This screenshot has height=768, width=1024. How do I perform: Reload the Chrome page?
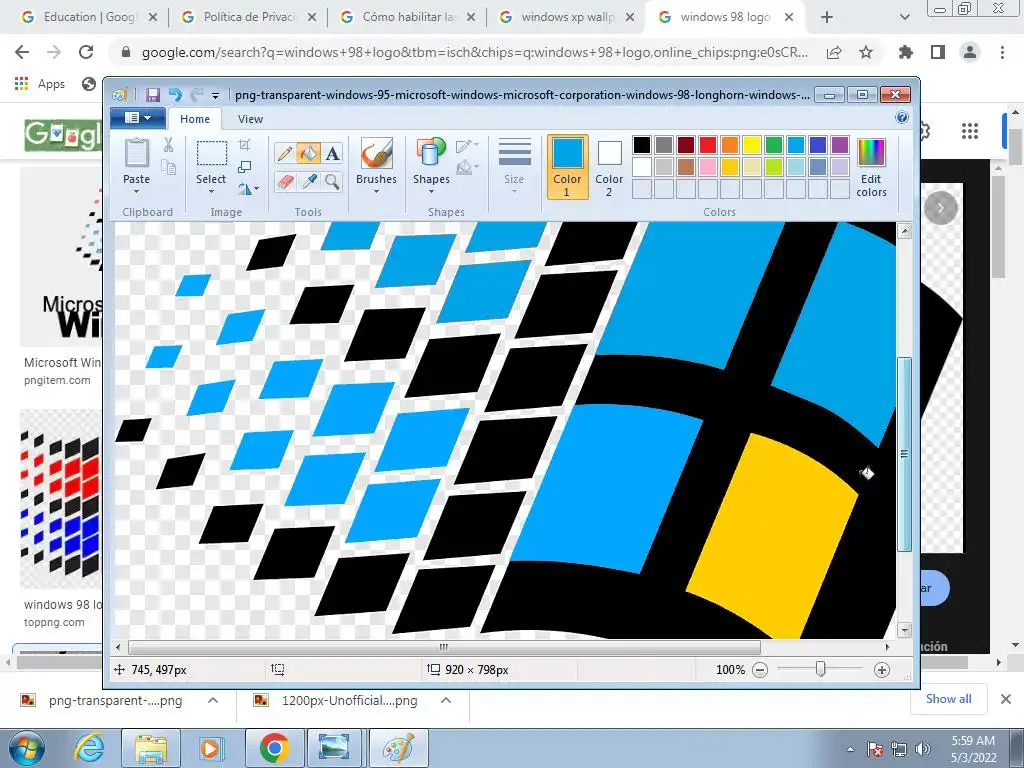click(86, 52)
